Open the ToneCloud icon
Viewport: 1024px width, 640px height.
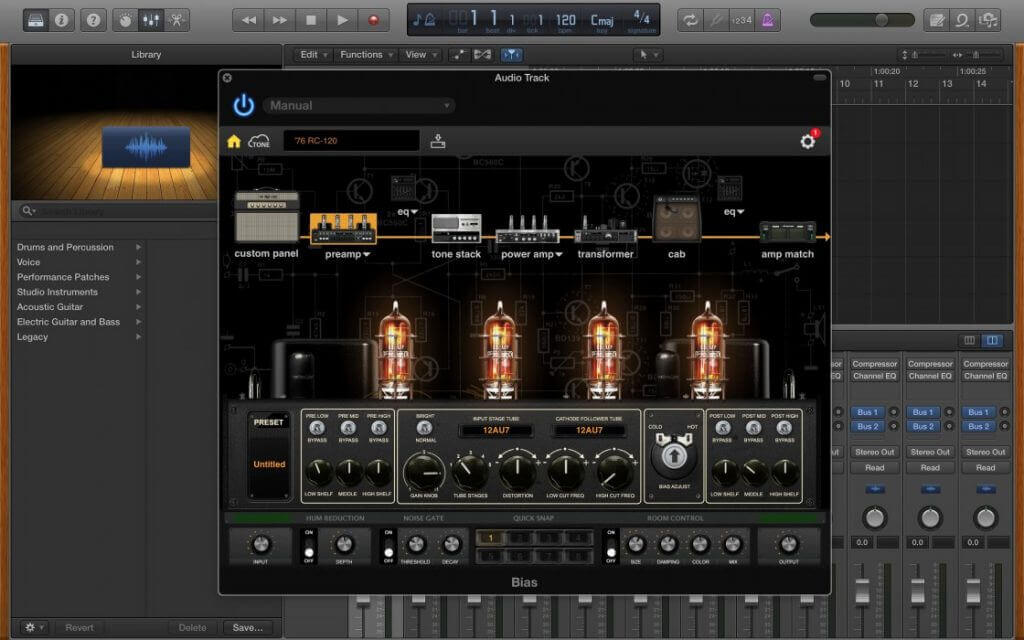click(259, 141)
